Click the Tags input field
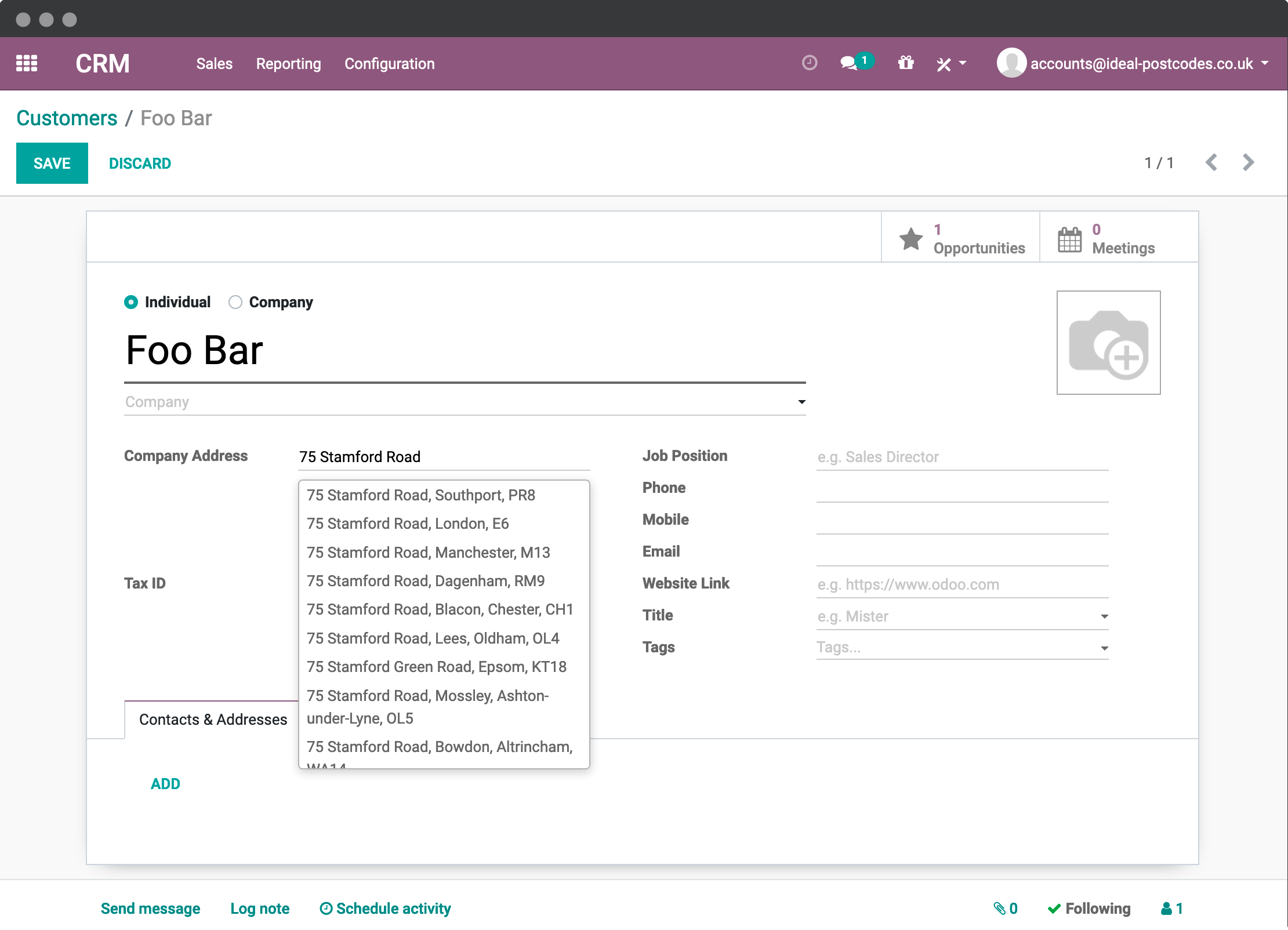Screen dimensions: 1288x930 point(962,647)
